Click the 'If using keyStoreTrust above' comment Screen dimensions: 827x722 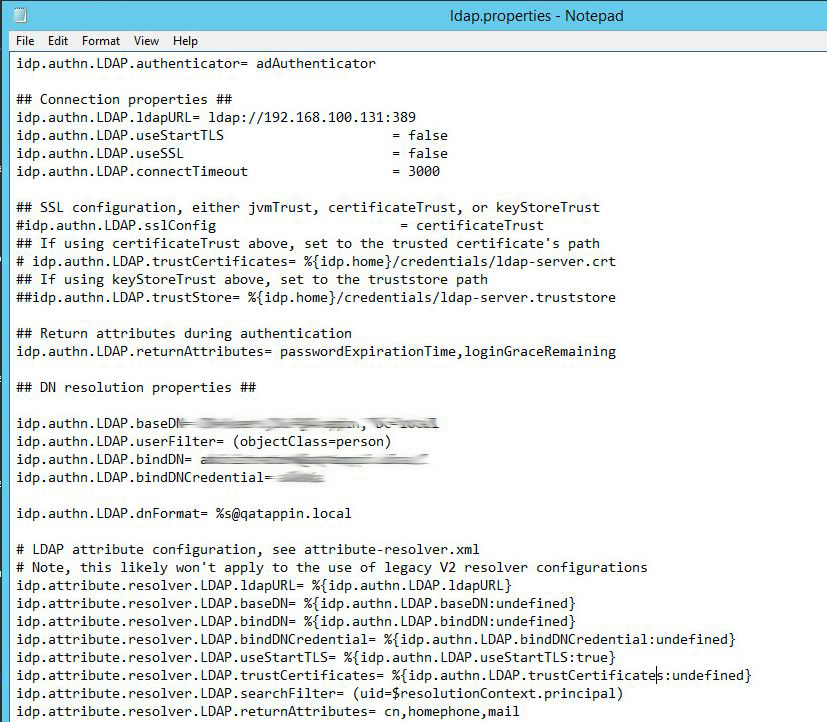tap(252, 280)
